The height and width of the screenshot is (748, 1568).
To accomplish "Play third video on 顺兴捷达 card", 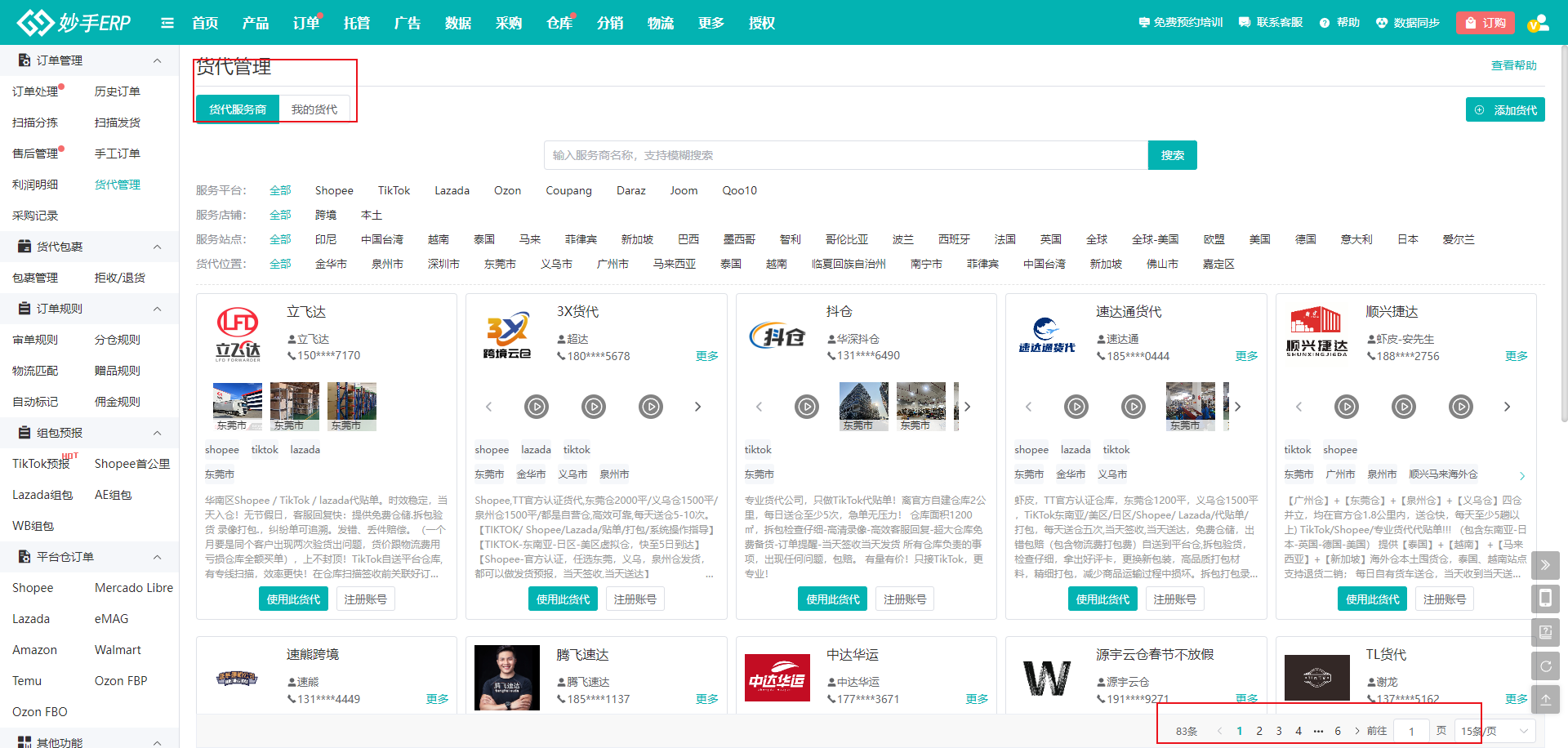I will 1461,406.
